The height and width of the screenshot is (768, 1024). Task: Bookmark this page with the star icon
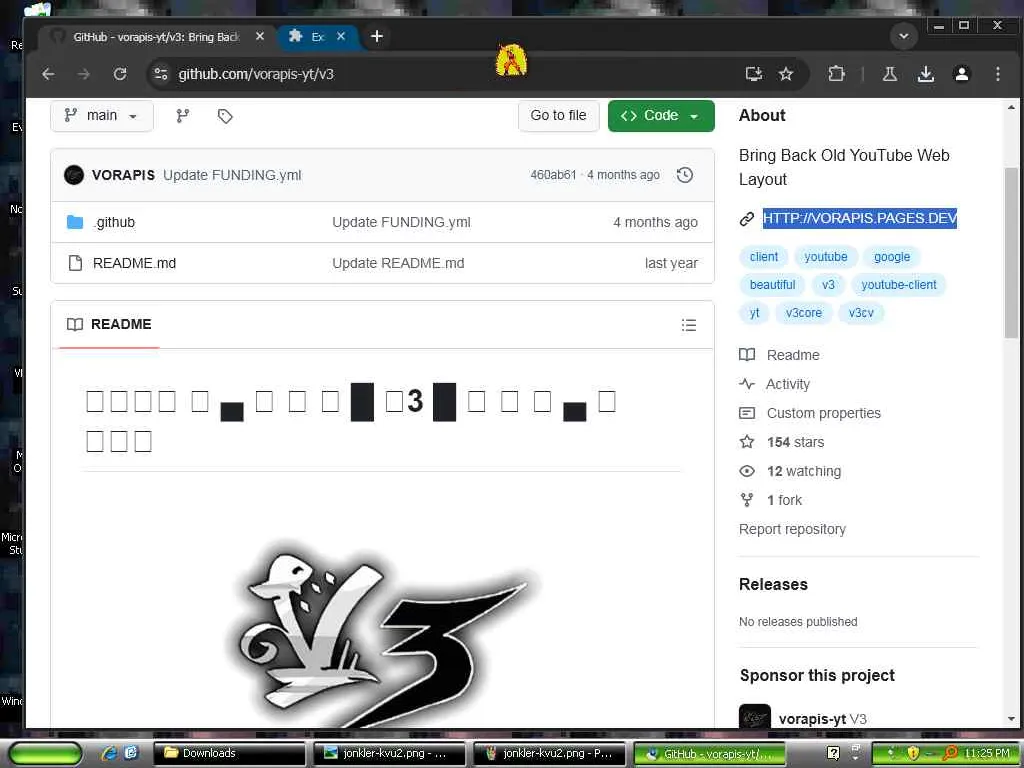[x=786, y=74]
